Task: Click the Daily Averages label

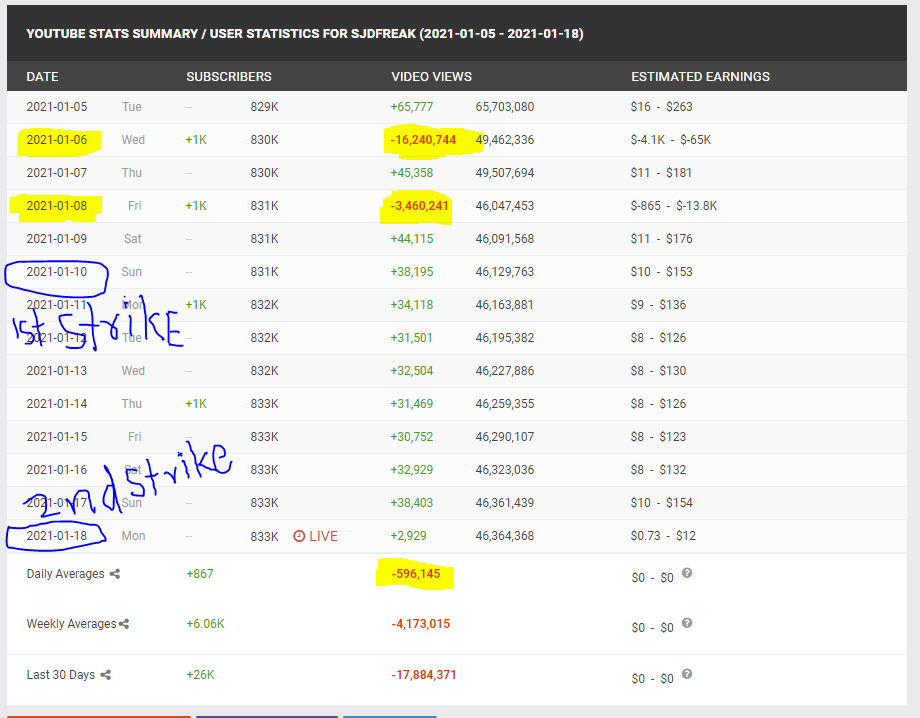Action: coord(66,574)
